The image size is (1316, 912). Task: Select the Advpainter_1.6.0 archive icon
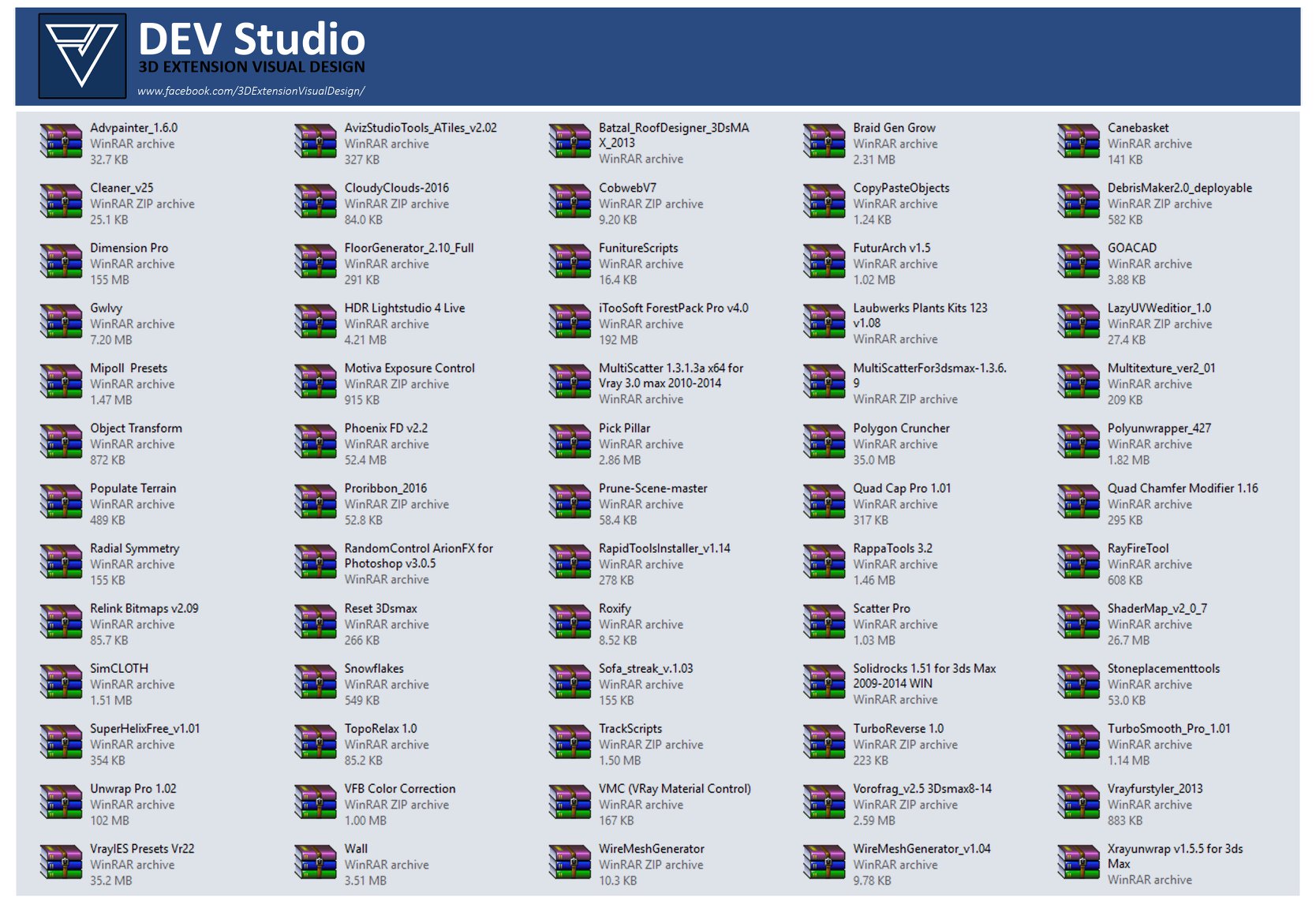[x=61, y=142]
